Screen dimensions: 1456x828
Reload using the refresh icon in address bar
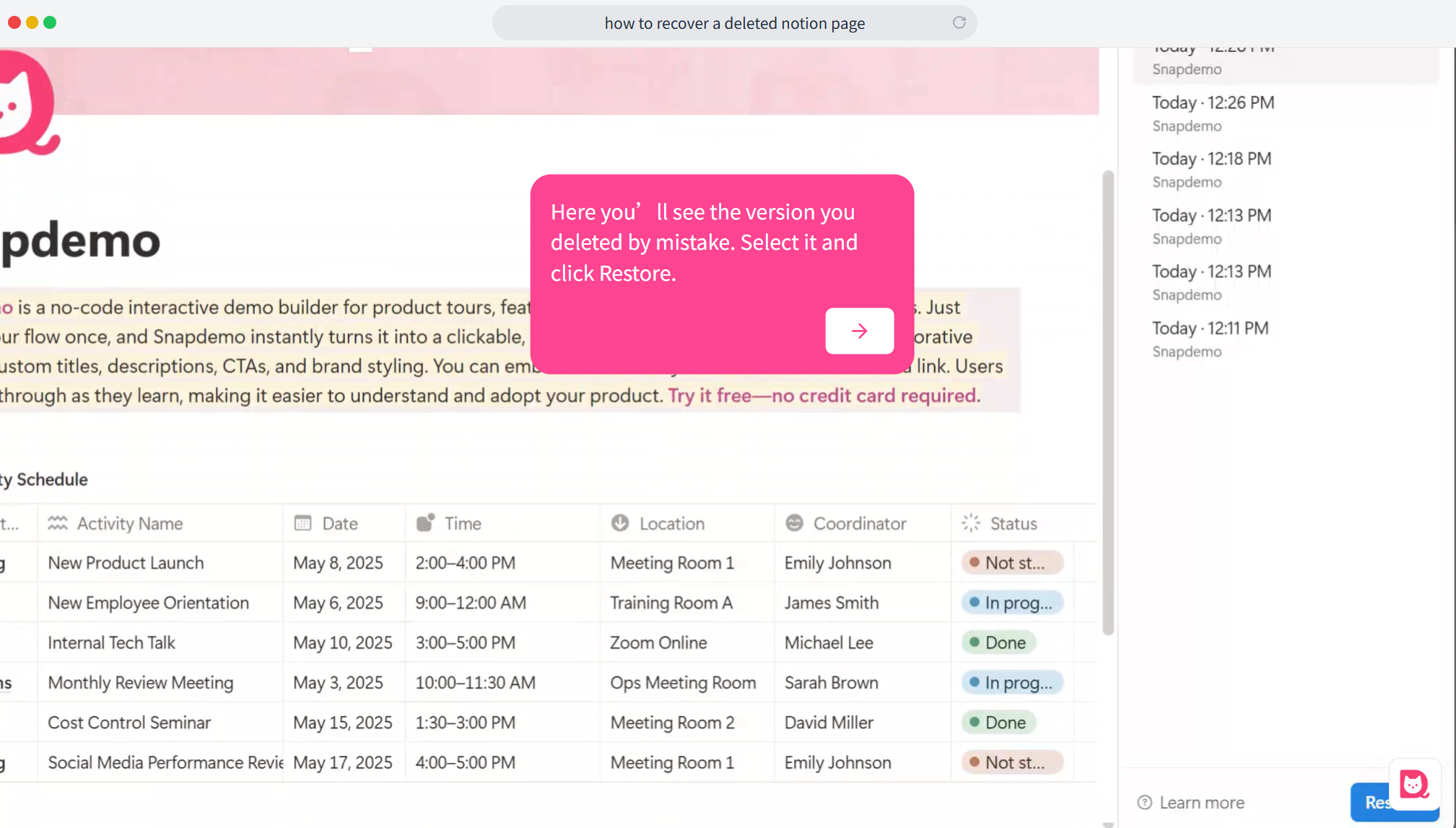pos(959,22)
